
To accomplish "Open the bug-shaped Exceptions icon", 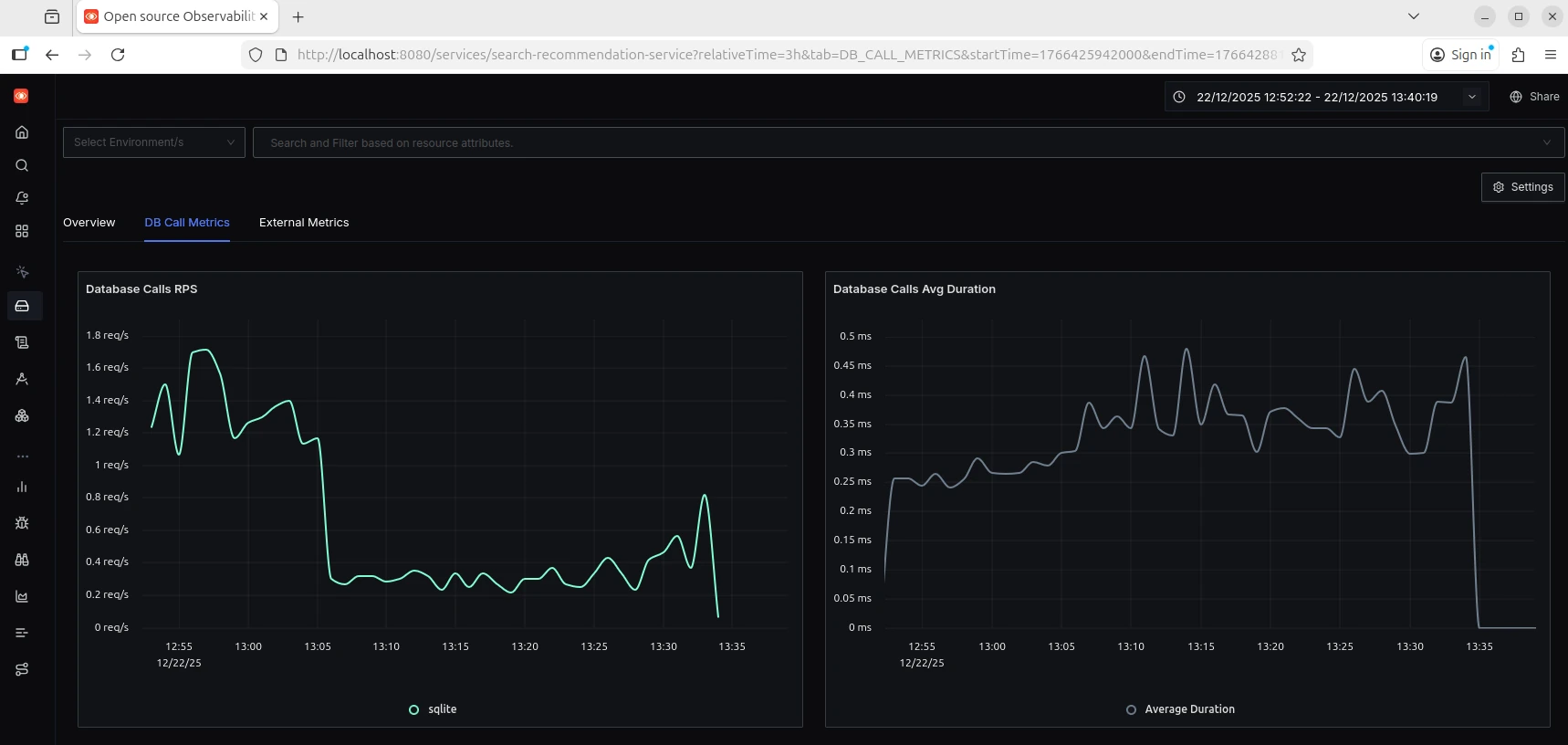I will pyautogui.click(x=22, y=523).
